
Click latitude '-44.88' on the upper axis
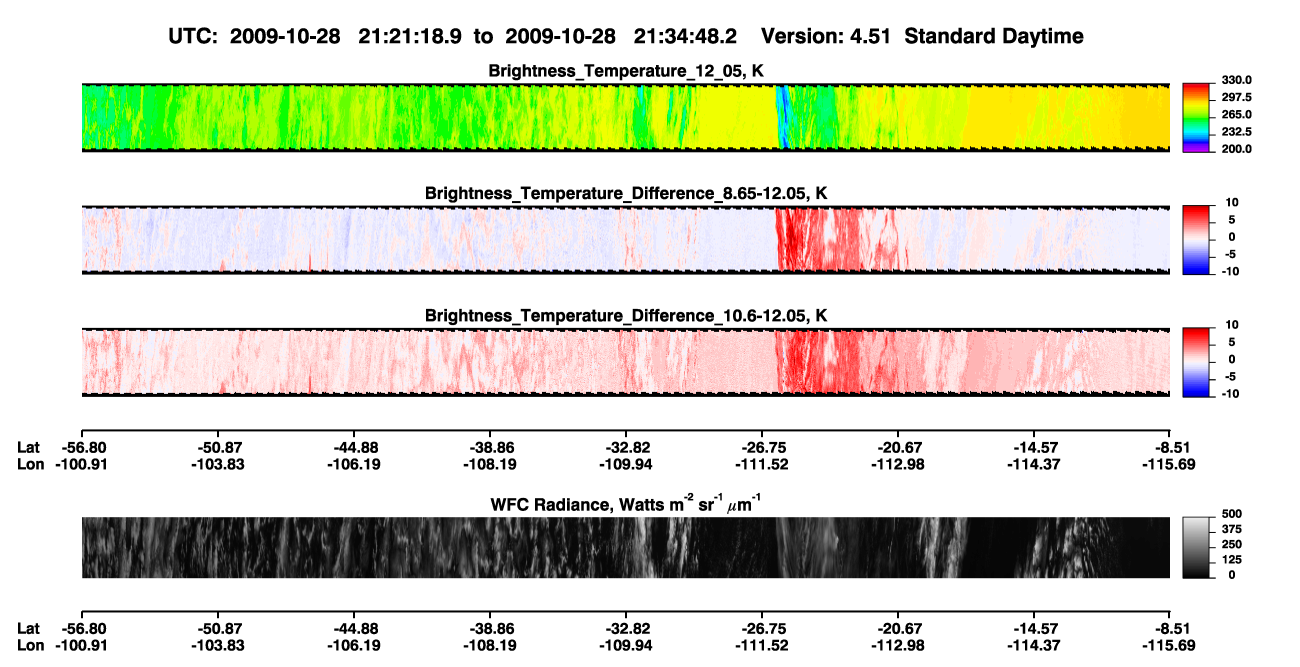pos(353,448)
